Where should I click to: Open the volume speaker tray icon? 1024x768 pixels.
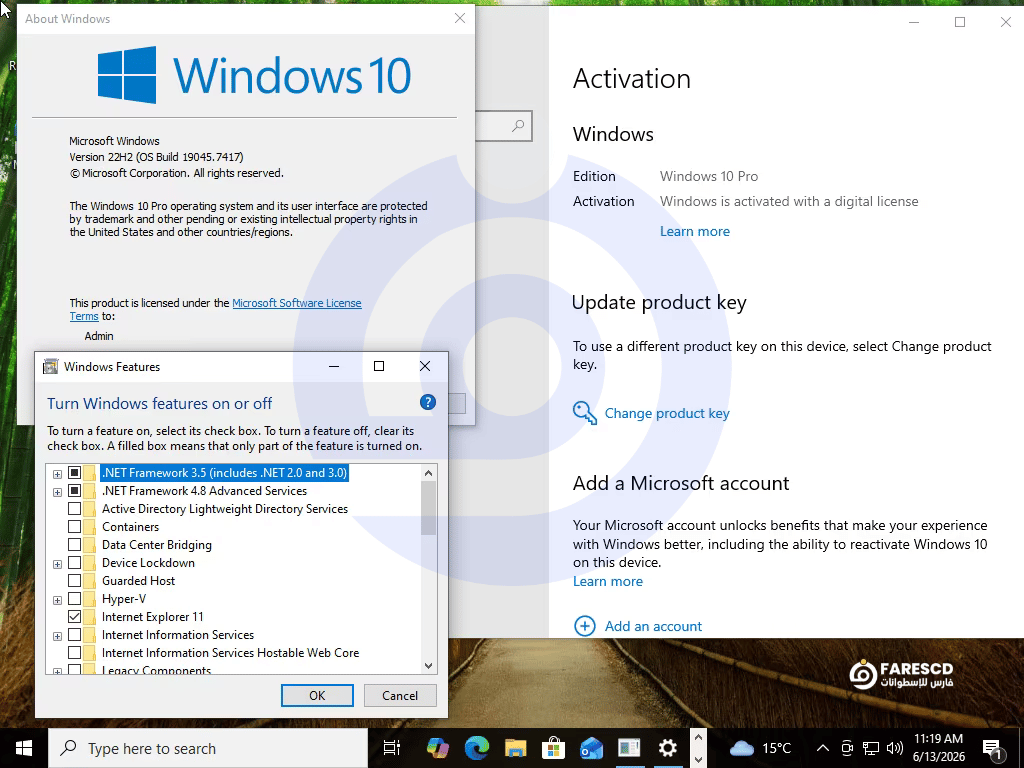point(895,748)
